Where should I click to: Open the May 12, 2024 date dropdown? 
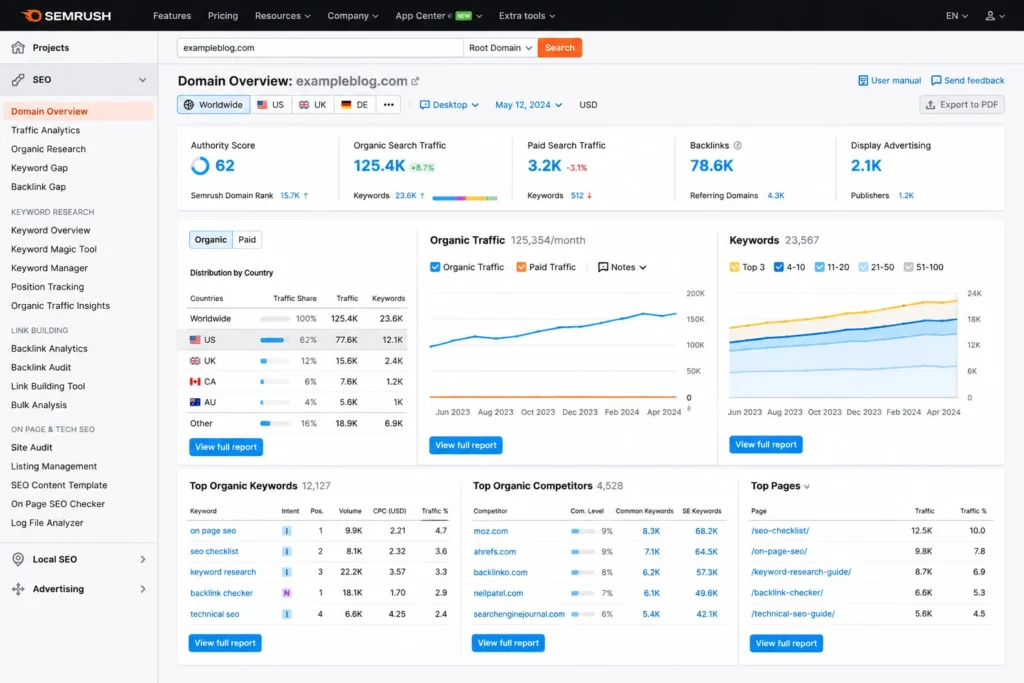[528, 104]
